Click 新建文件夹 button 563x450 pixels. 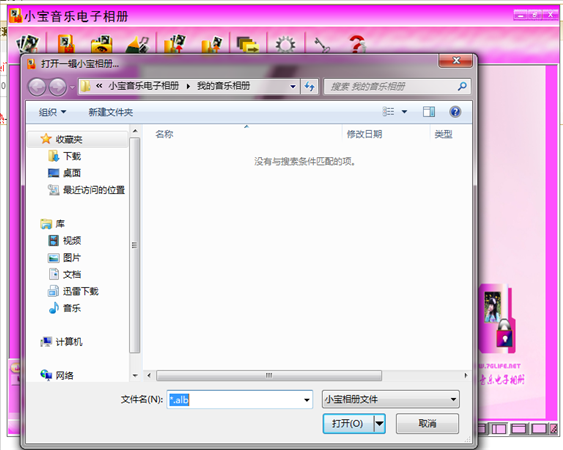(111, 112)
